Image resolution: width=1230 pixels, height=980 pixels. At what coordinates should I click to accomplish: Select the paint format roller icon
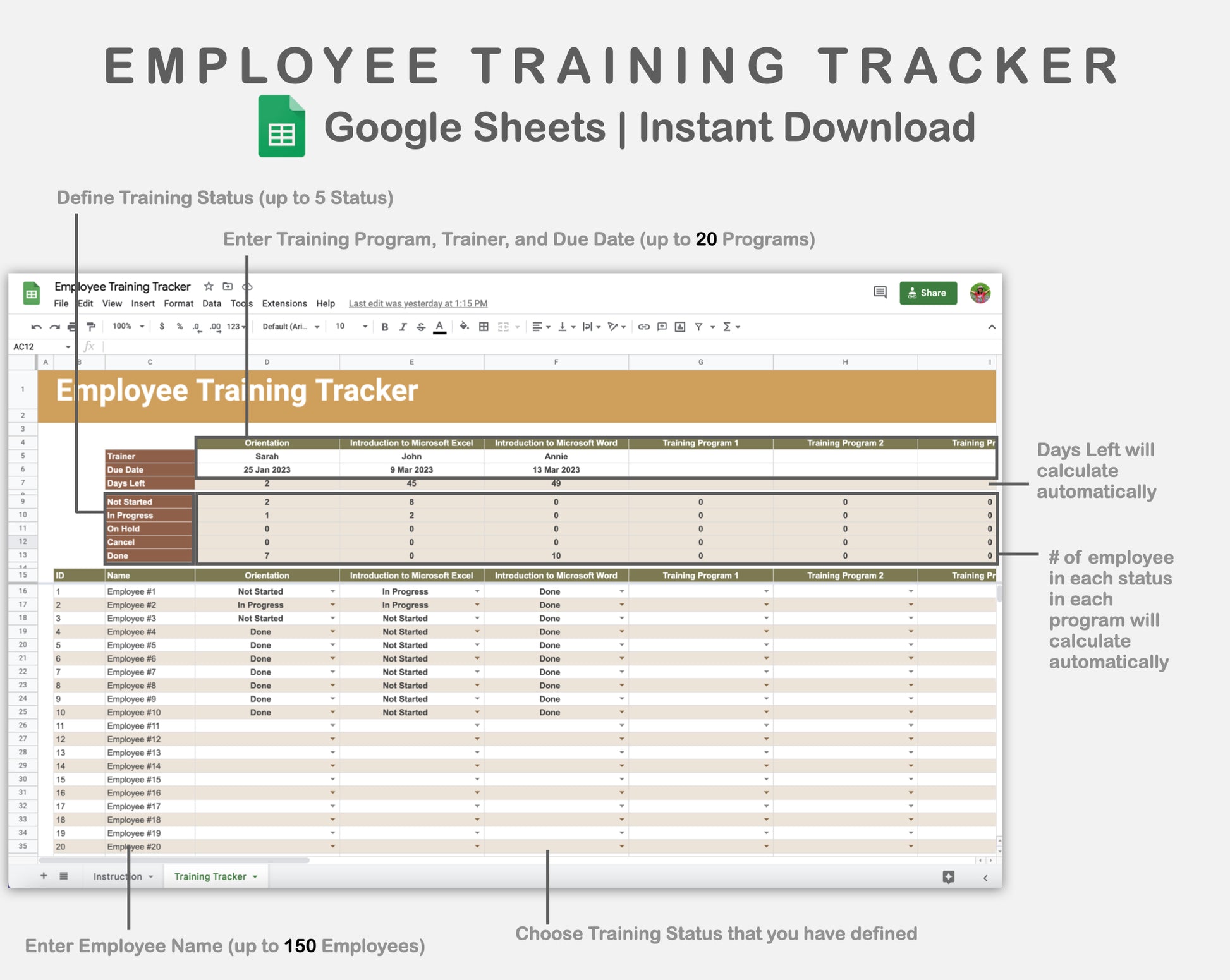tap(91, 327)
